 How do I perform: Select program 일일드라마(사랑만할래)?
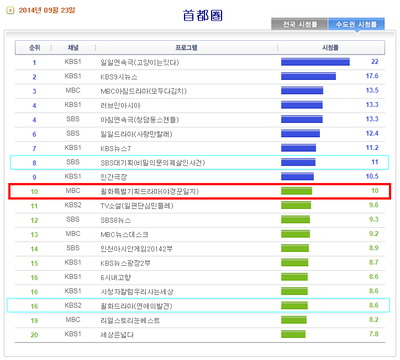click(x=136, y=134)
